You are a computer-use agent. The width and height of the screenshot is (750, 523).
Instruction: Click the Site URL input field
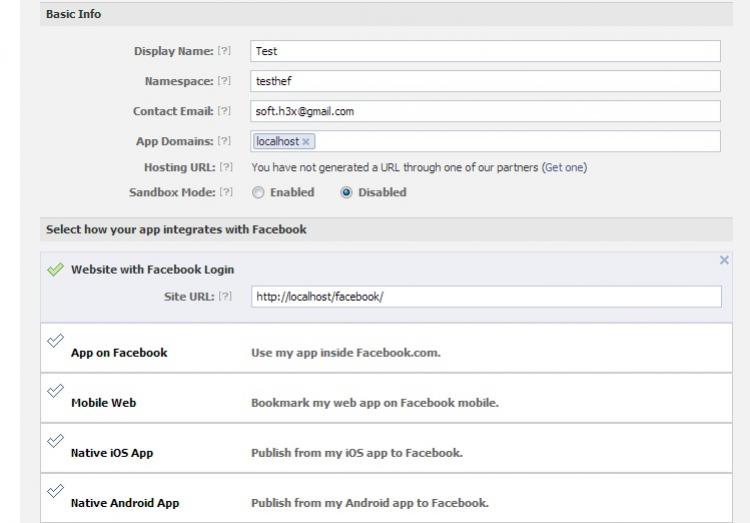pos(486,297)
